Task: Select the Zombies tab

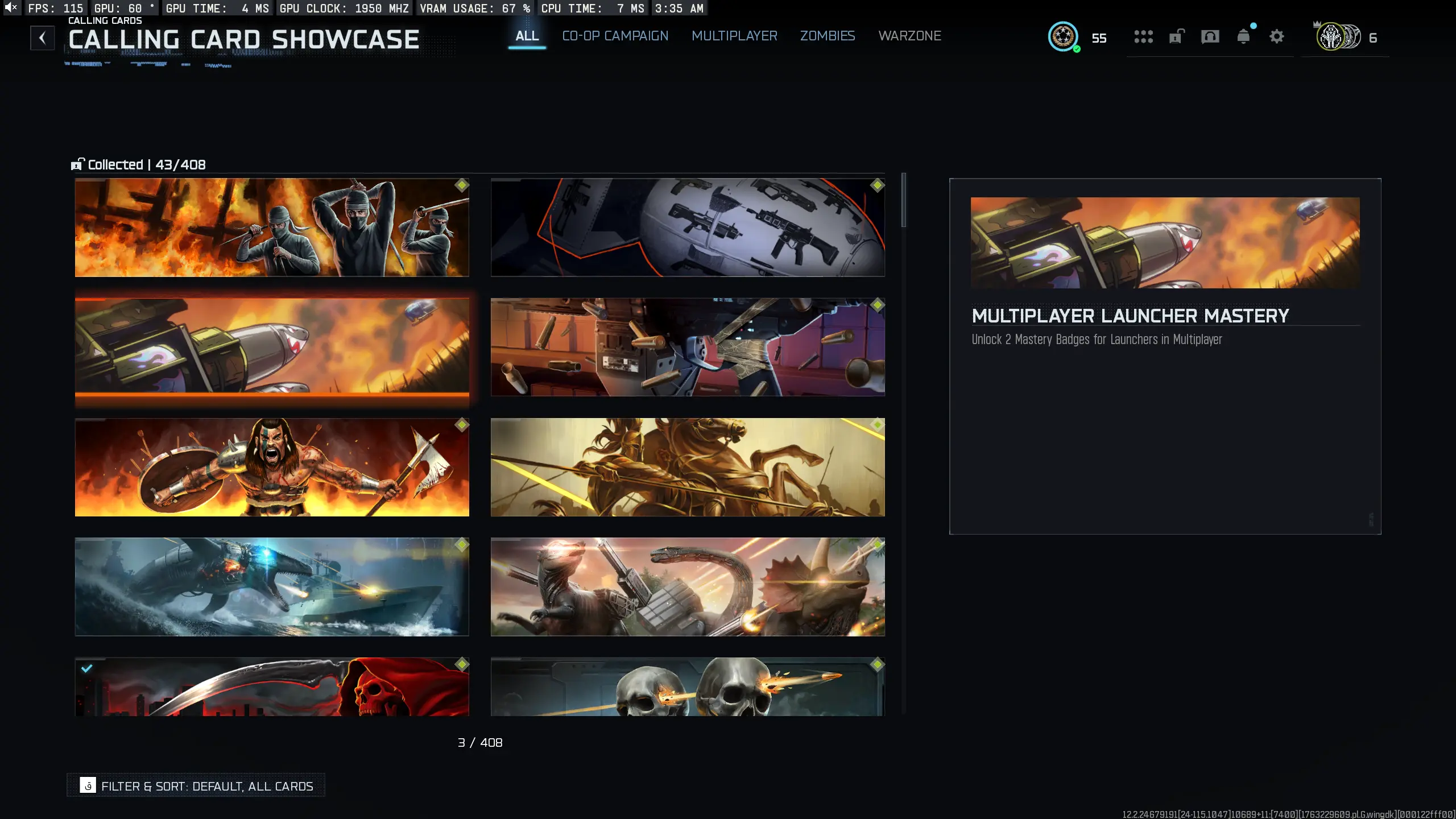Action: pyautogui.click(x=828, y=36)
